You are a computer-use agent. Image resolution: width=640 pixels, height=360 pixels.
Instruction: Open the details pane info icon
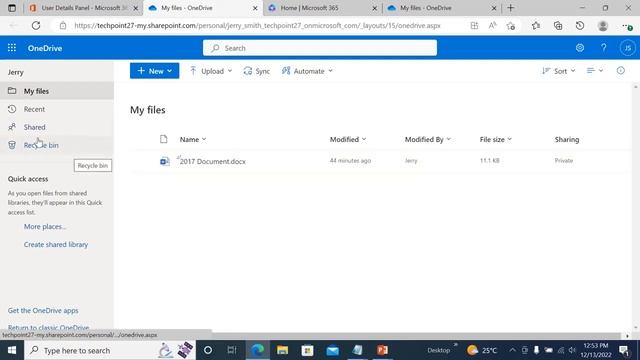620,71
